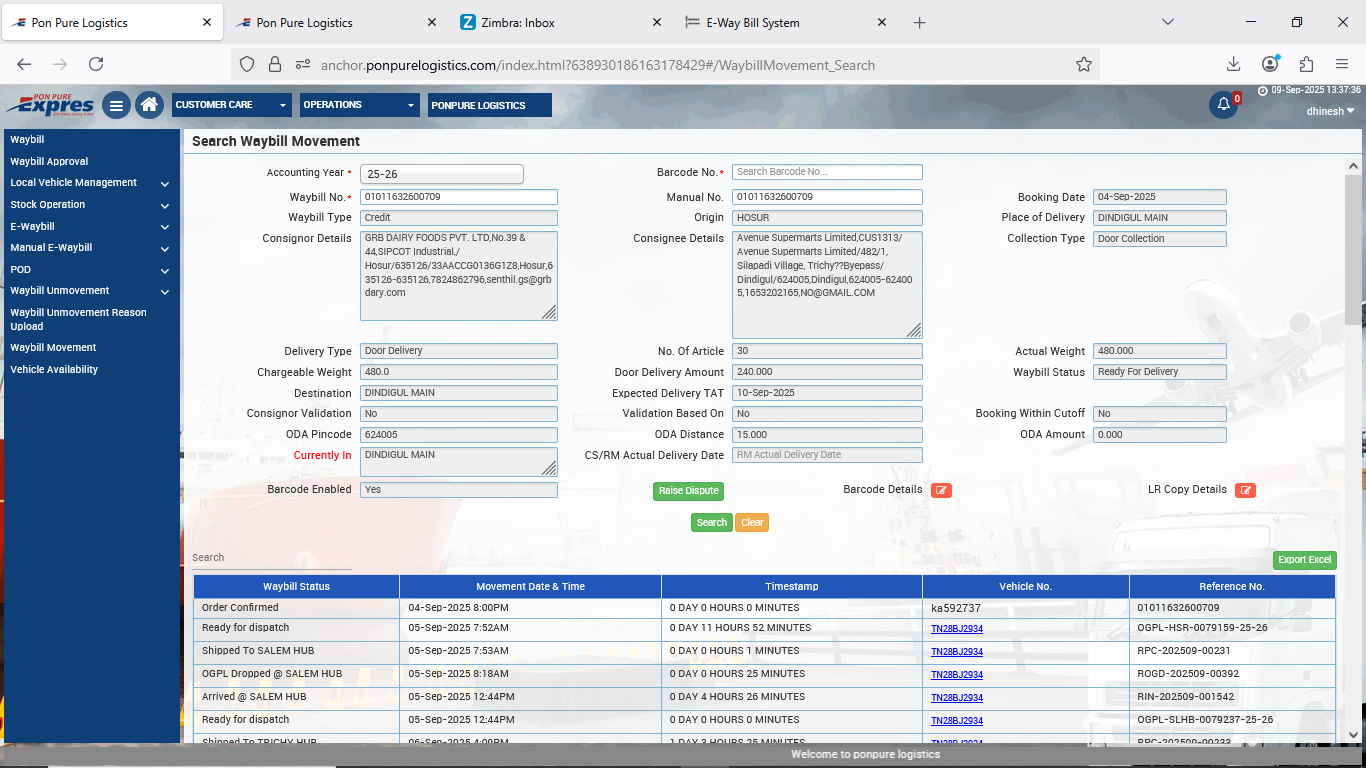
Task: Open Barcode Details edit icon
Action: [x=941, y=490]
